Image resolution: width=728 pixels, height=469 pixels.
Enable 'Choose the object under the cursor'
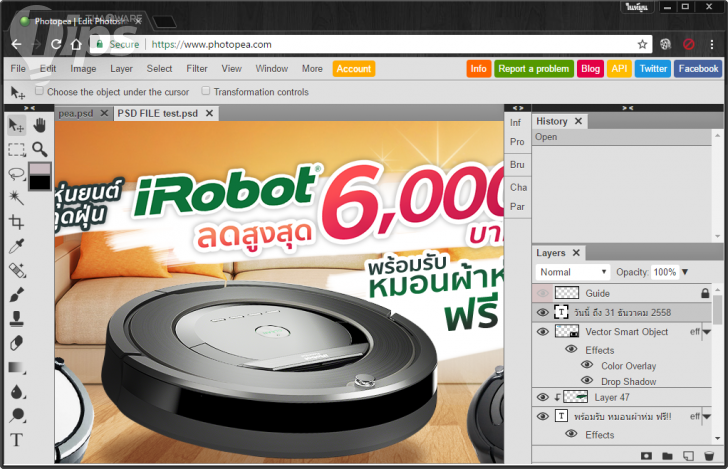click(x=39, y=91)
